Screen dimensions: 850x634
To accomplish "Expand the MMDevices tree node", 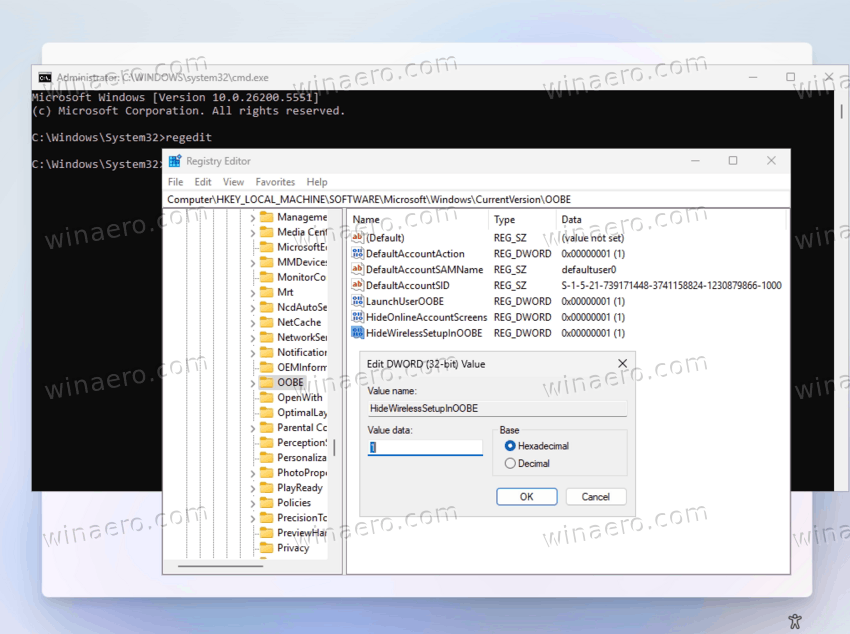I will coord(253,263).
